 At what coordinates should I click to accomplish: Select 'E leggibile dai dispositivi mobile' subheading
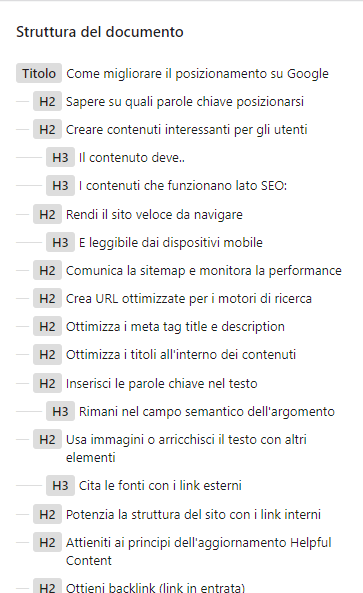click(x=171, y=242)
